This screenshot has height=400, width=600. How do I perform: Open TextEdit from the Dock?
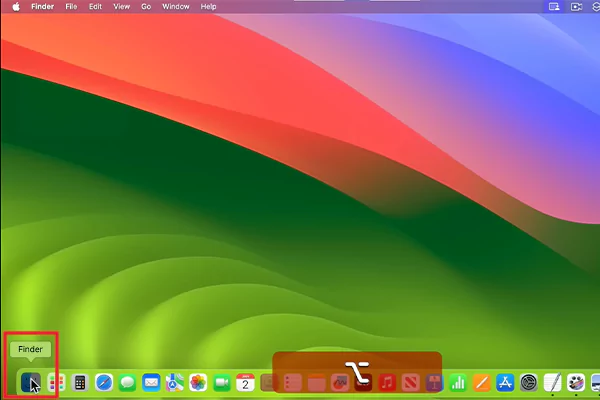(553, 382)
